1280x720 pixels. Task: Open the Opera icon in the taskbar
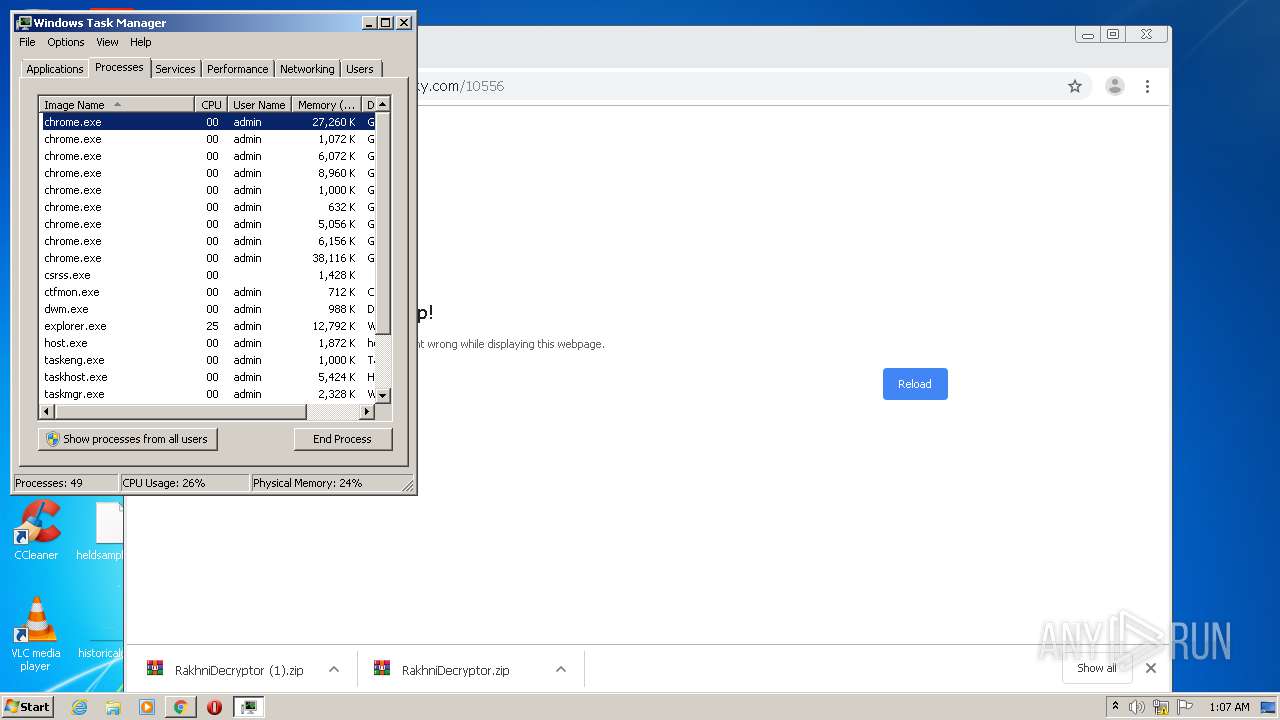tap(214, 707)
